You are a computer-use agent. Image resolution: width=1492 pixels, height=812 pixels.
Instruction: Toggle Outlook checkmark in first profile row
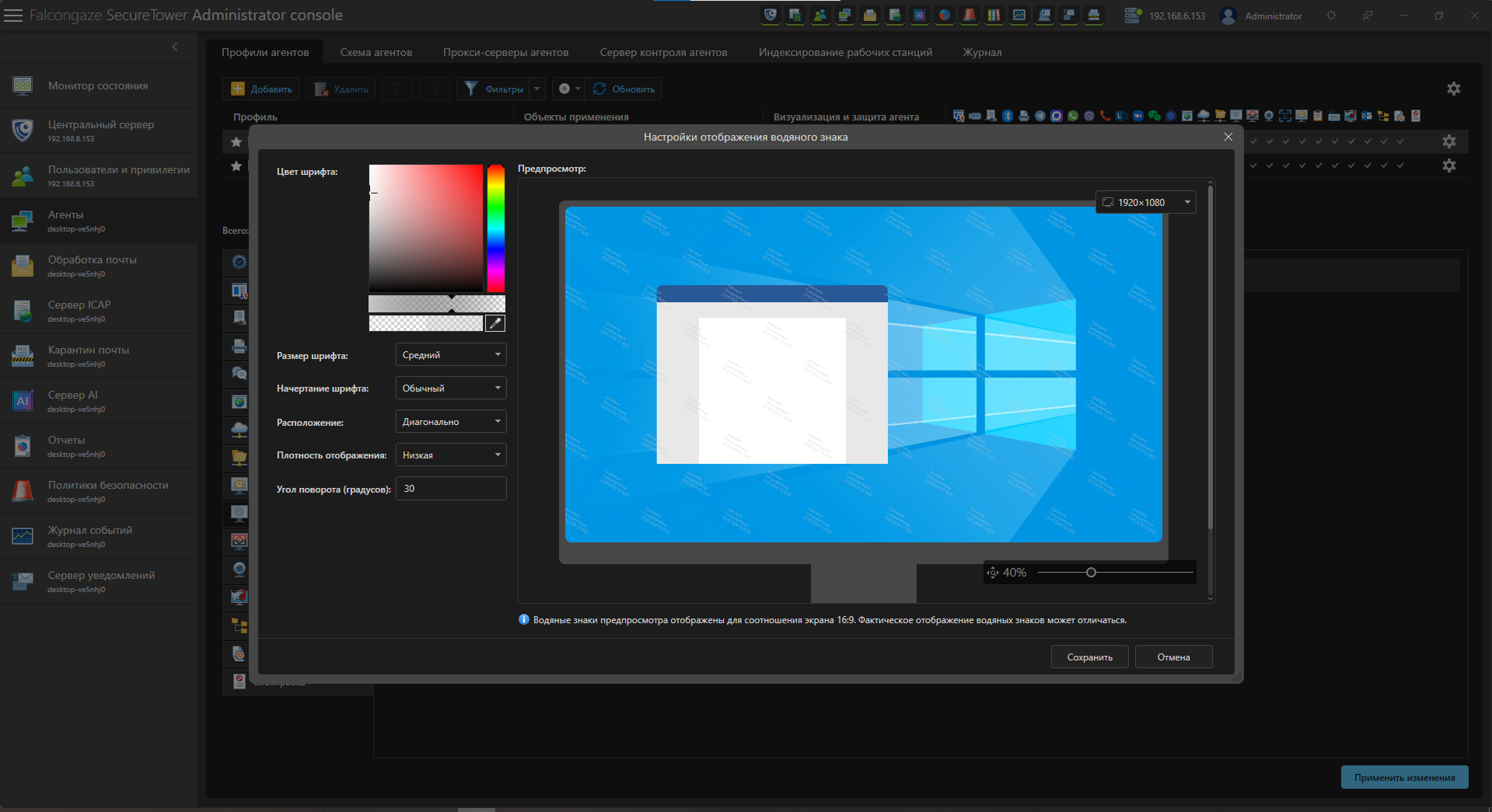pyautogui.click(x=1368, y=141)
